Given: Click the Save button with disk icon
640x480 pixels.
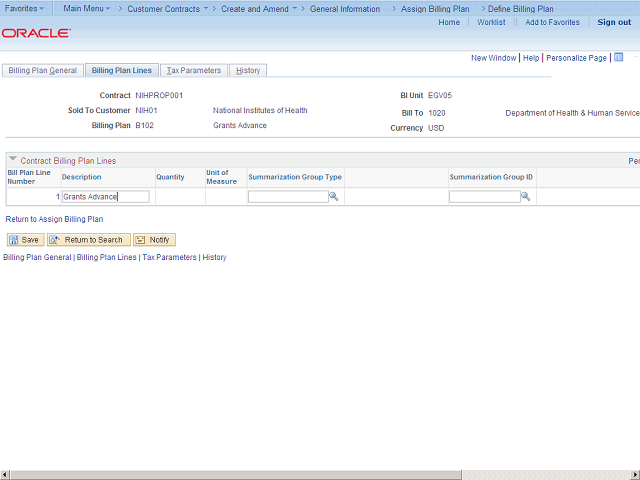Looking at the screenshot, I should (x=25, y=240).
